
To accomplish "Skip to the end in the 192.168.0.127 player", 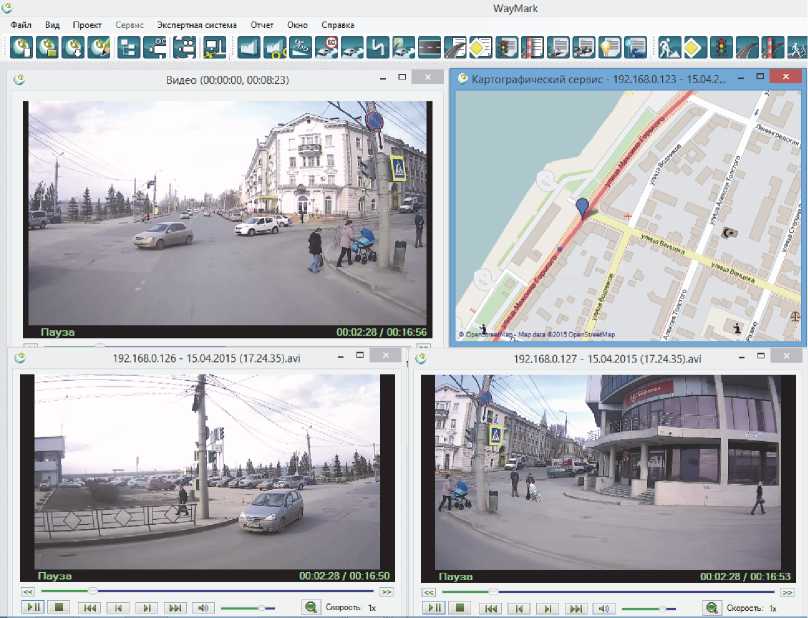I will click(574, 608).
